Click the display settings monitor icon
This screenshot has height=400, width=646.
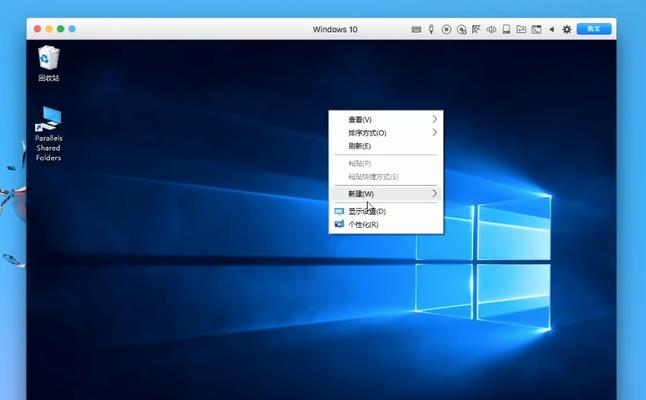[x=339, y=211]
